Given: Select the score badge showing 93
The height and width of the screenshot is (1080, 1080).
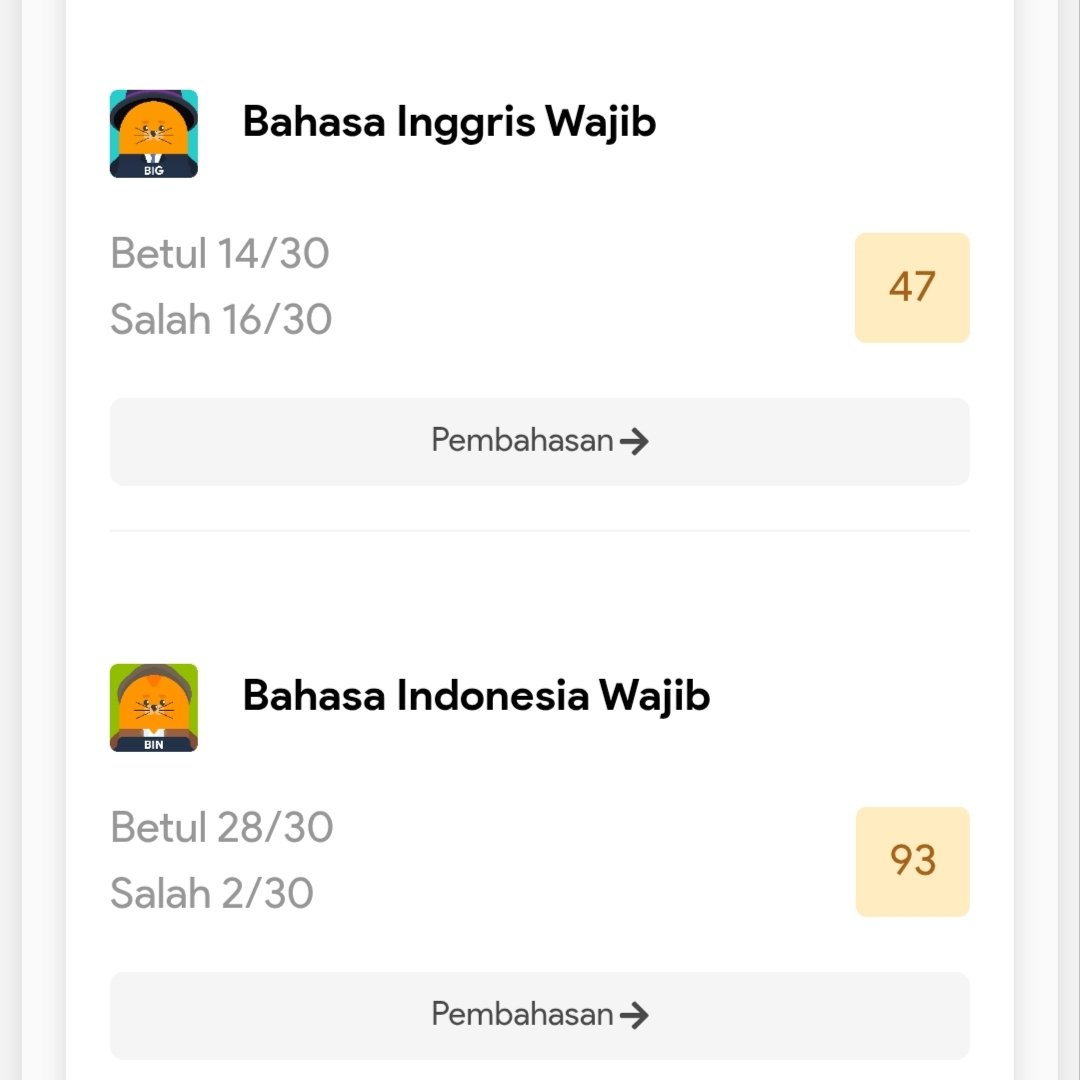Looking at the screenshot, I should click(913, 861).
